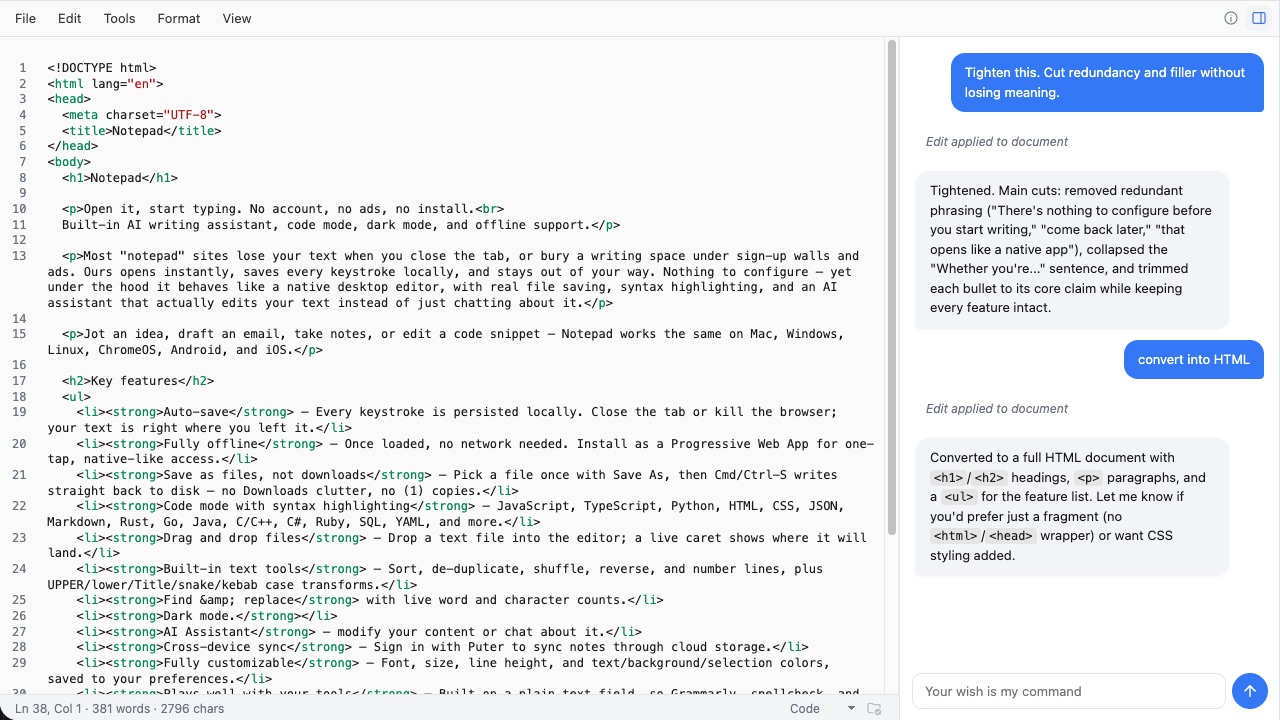Click the 'Open it, start typing' paragraph line
The image size is (1280, 720).
coord(283,209)
